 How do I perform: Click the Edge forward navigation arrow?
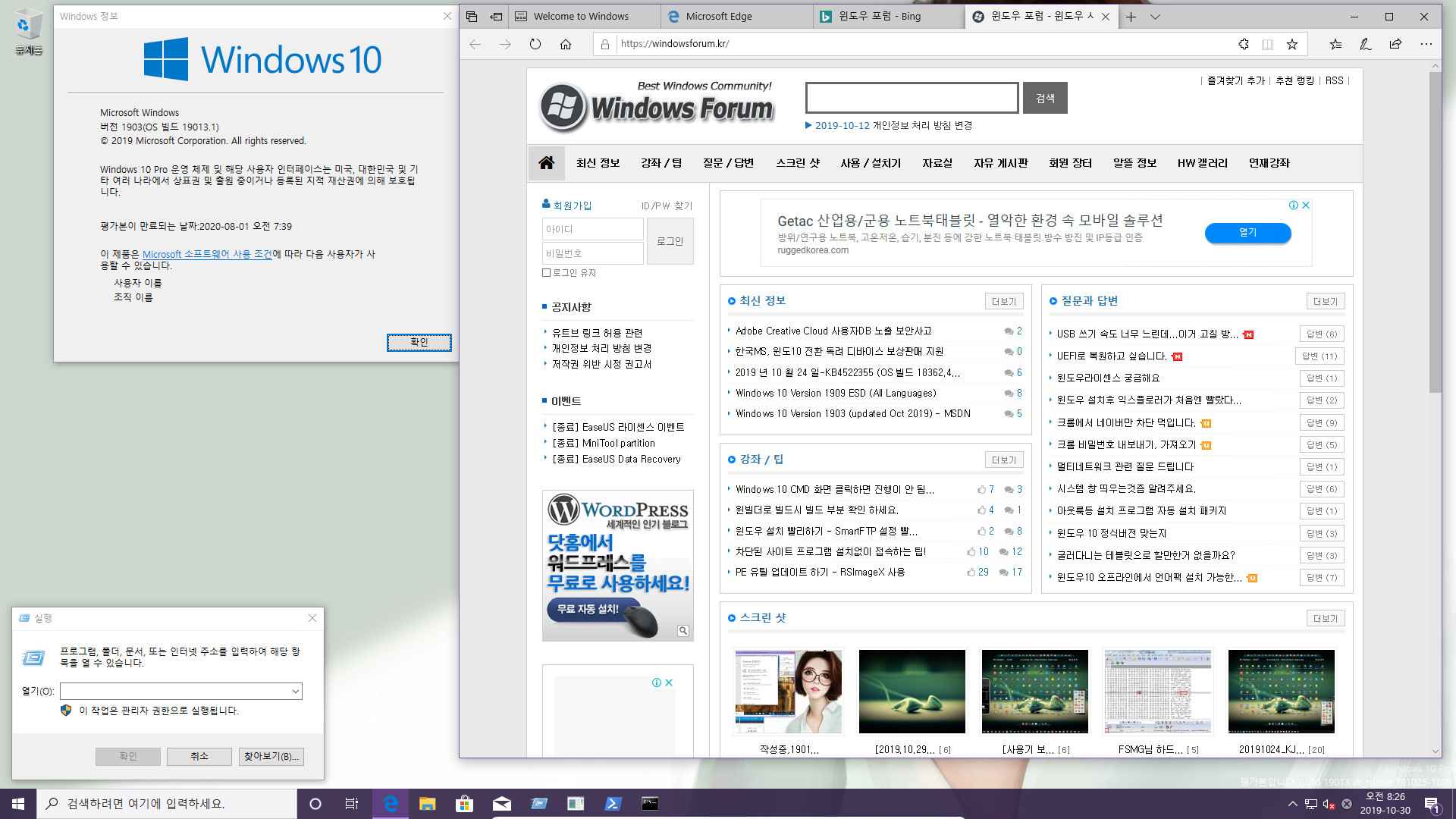(505, 44)
